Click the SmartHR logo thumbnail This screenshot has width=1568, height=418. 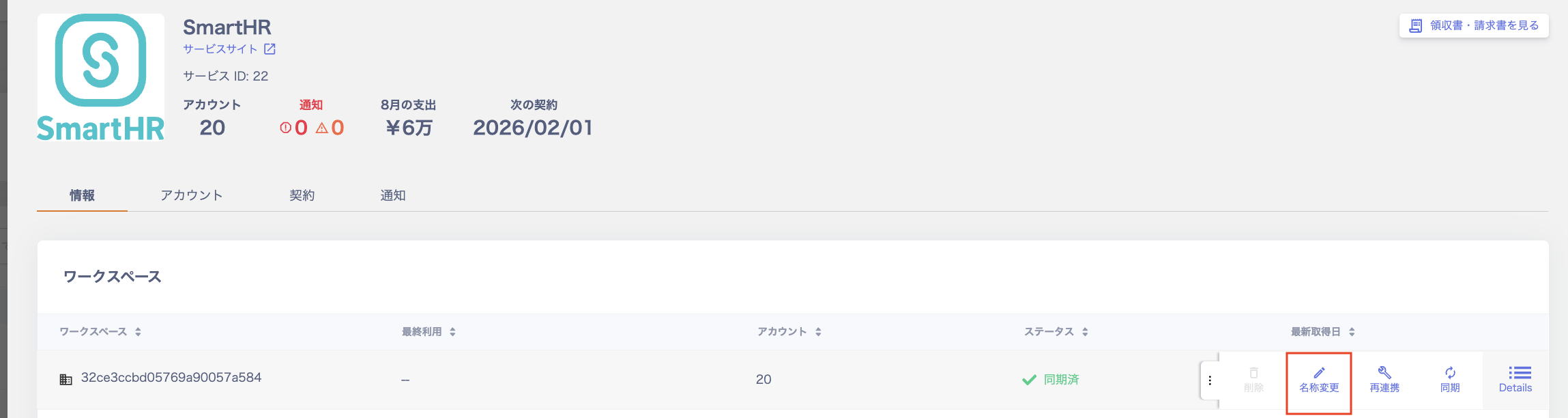click(100, 77)
